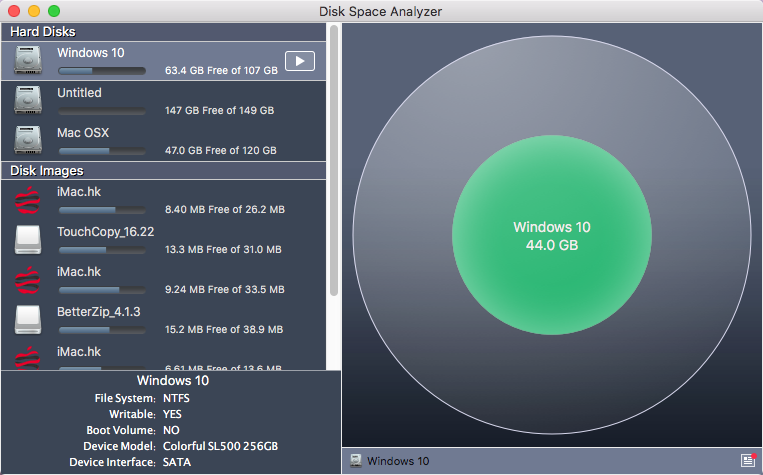Click Windows 10 title in info panel

[173, 381]
